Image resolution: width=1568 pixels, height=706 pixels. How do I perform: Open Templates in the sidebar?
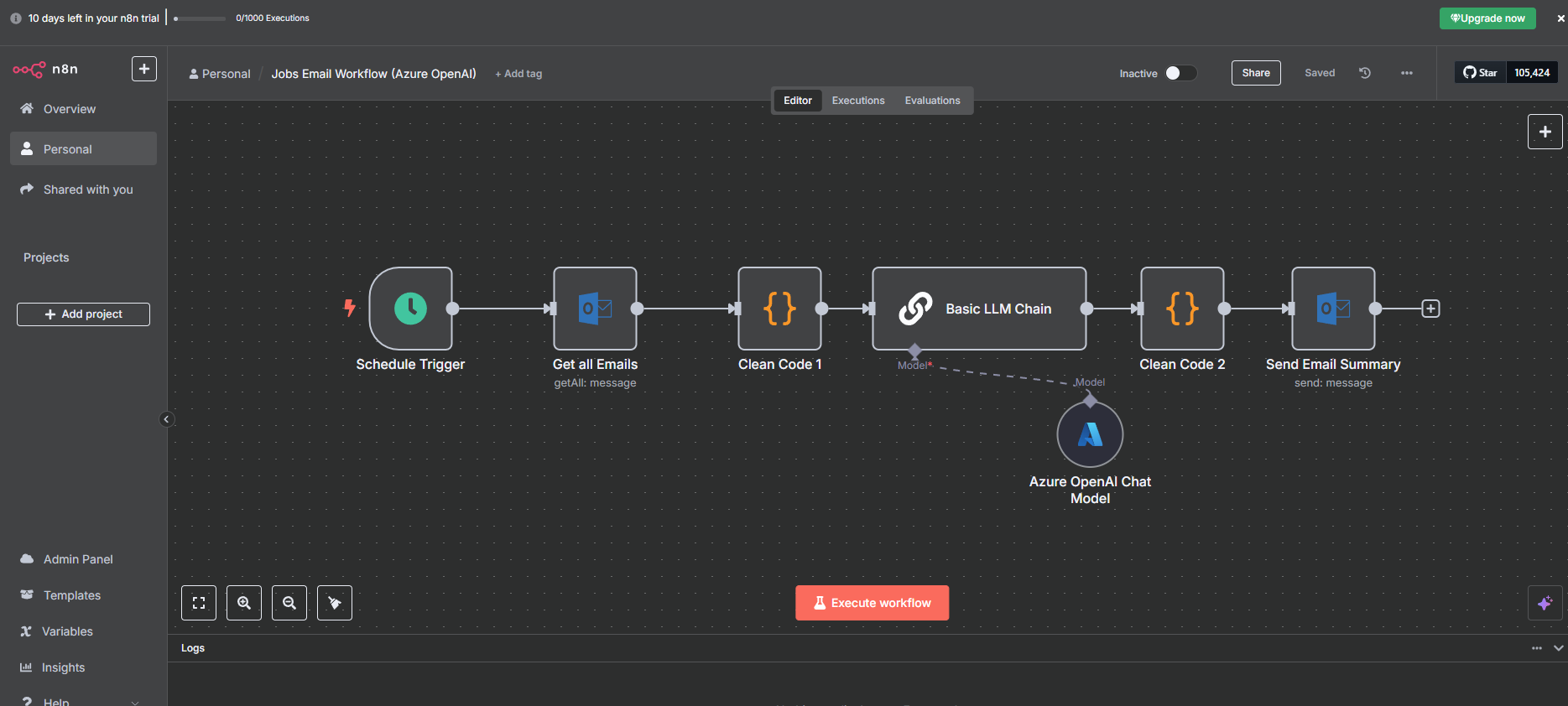click(83, 595)
